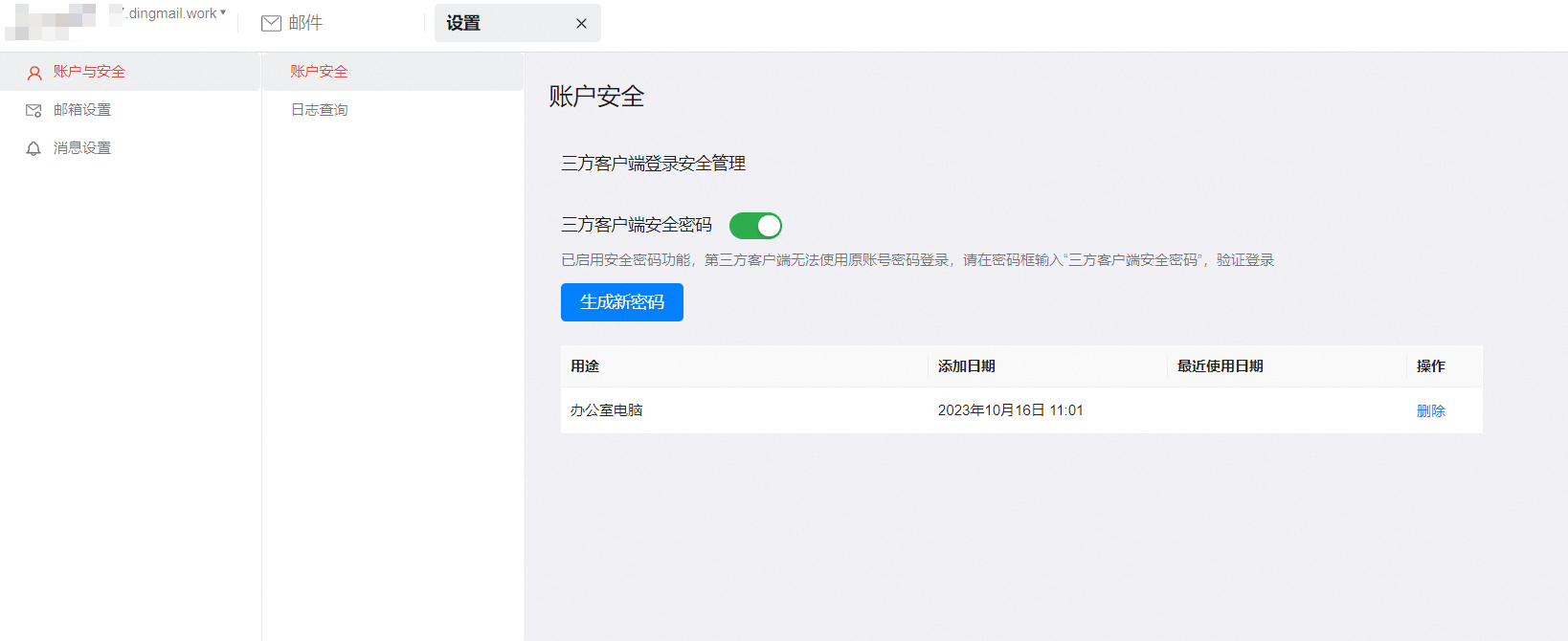Click the date 2023年10月16日 11:01
The image size is (1568, 641).
(1011, 410)
